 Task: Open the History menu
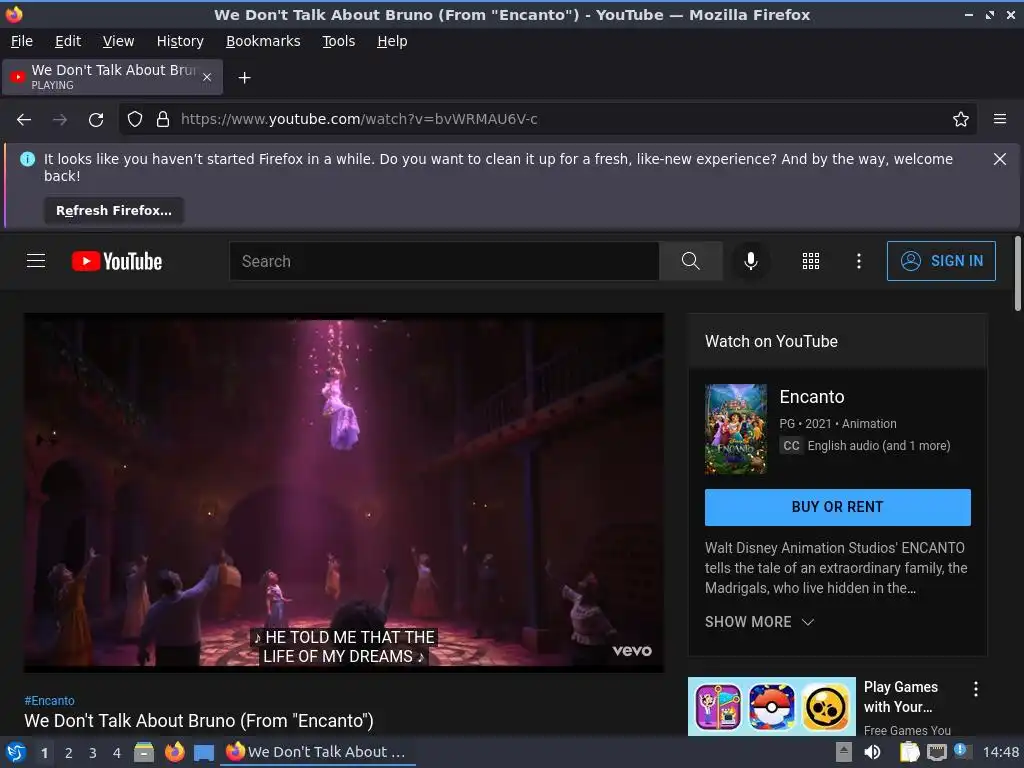tap(180, 41)
